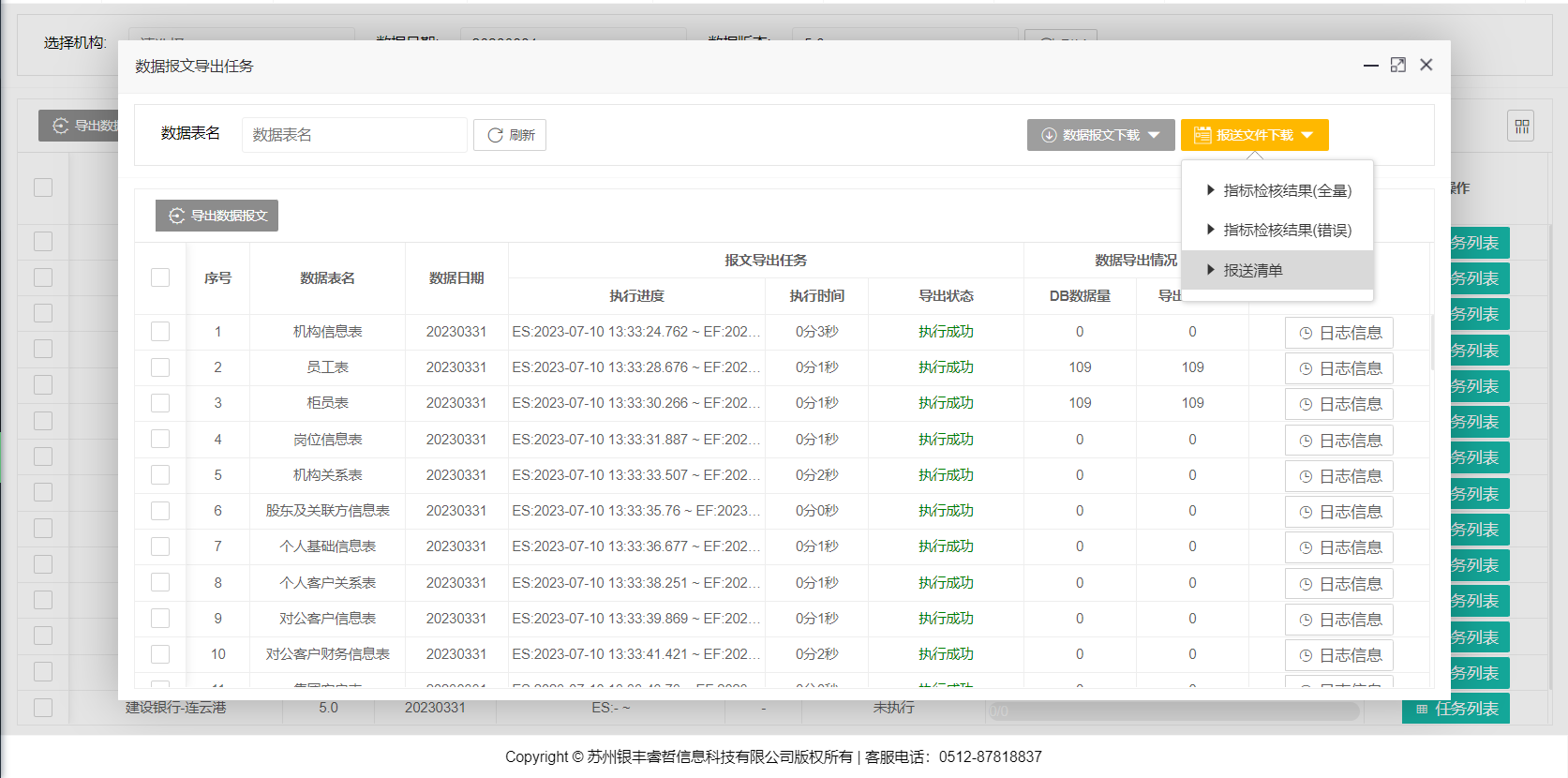Click the vertical scrollbar of the task table

tap(1432, 343)
